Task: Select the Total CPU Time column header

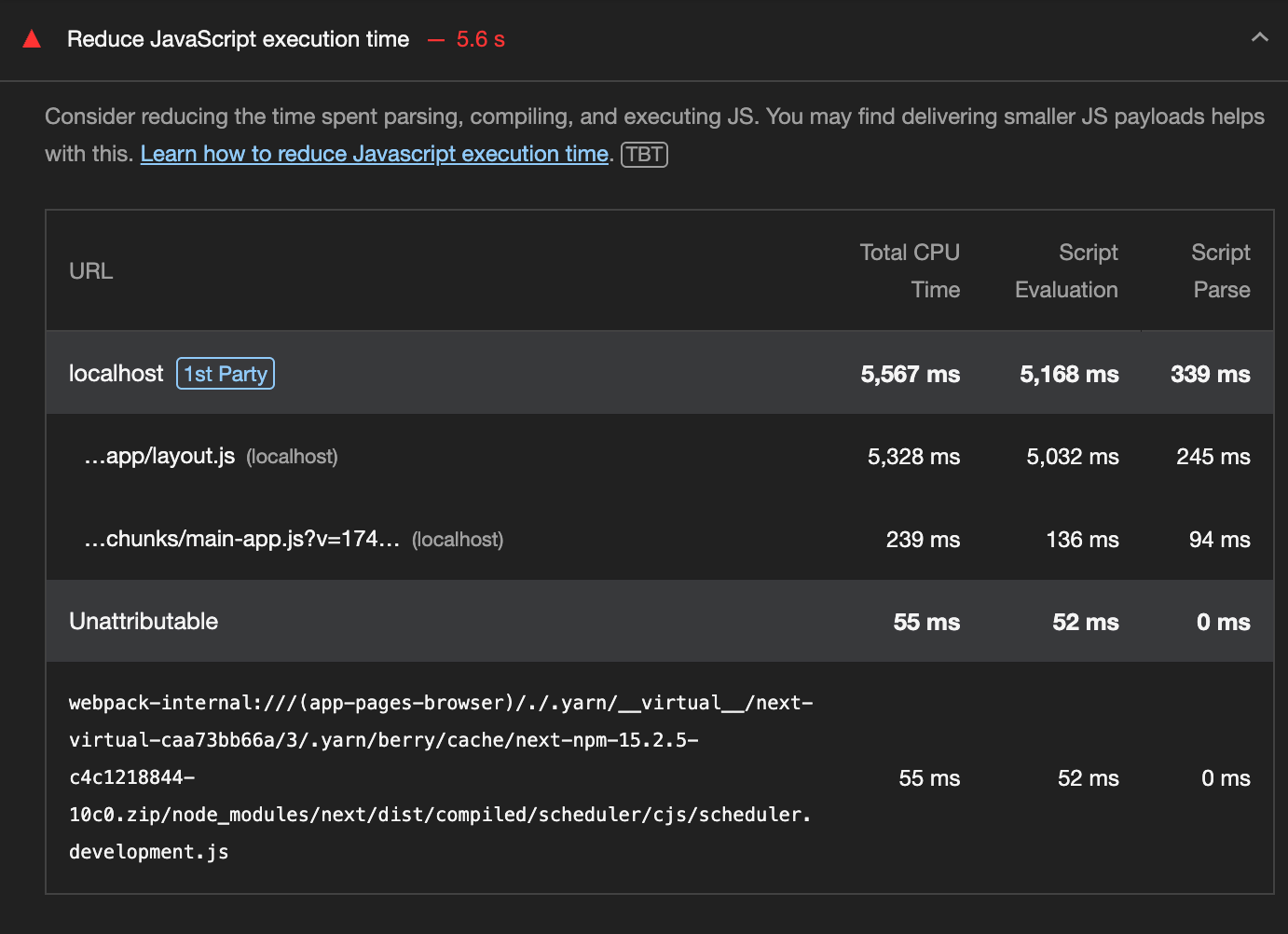Action: coord(909,271)
